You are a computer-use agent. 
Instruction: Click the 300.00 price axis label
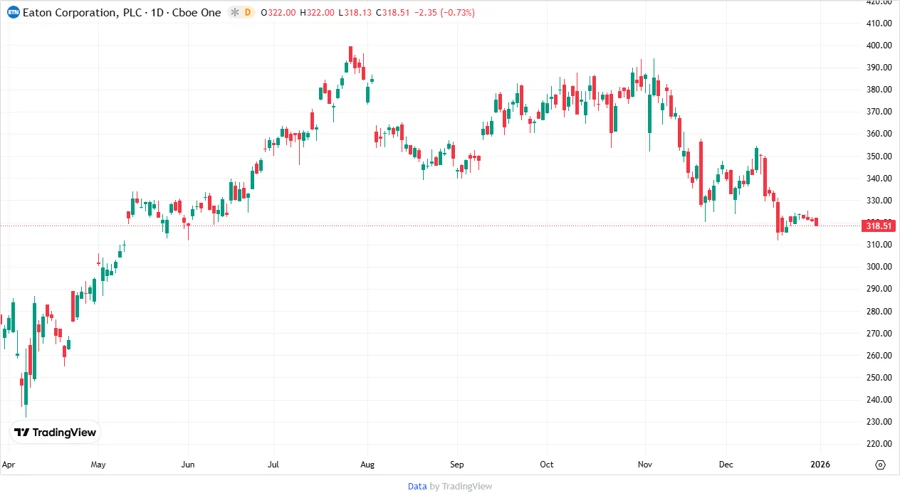pyautogui.click(x=879, y=267)
